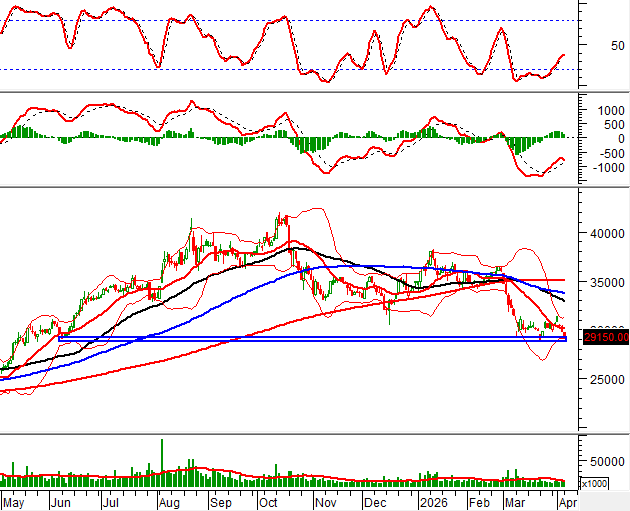Click the x1000 volume scale label

click(x=593, y=483)
